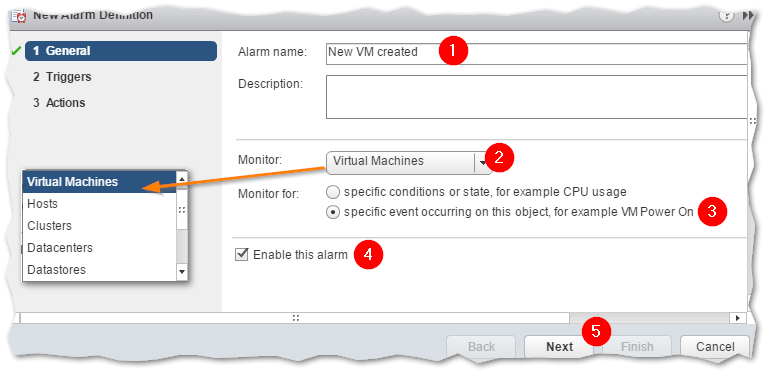Click the Alarm name input field

point(537,54)
